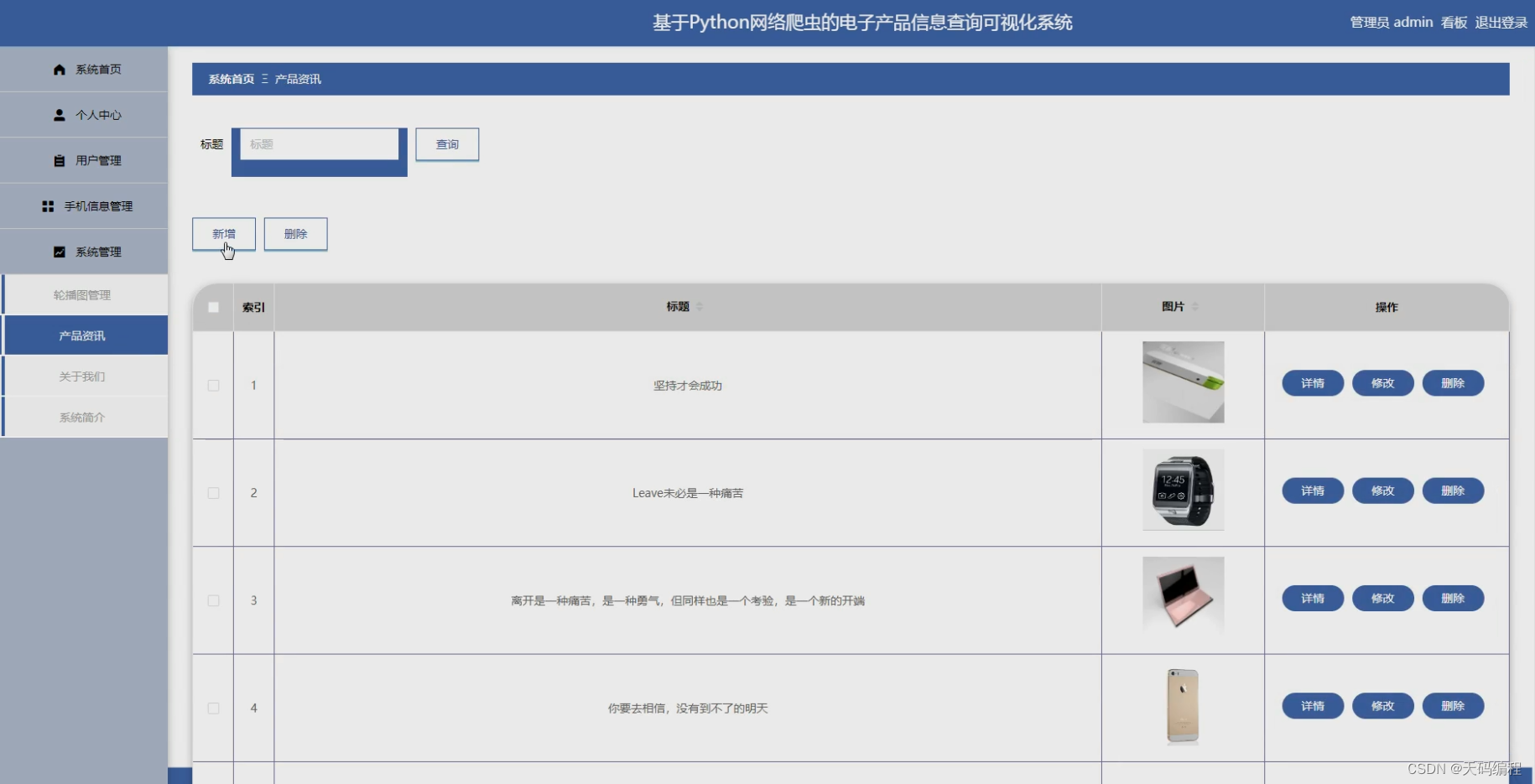Sort table by 图片 column arrows
The image size is (1535, 784).
point(1195,307)
